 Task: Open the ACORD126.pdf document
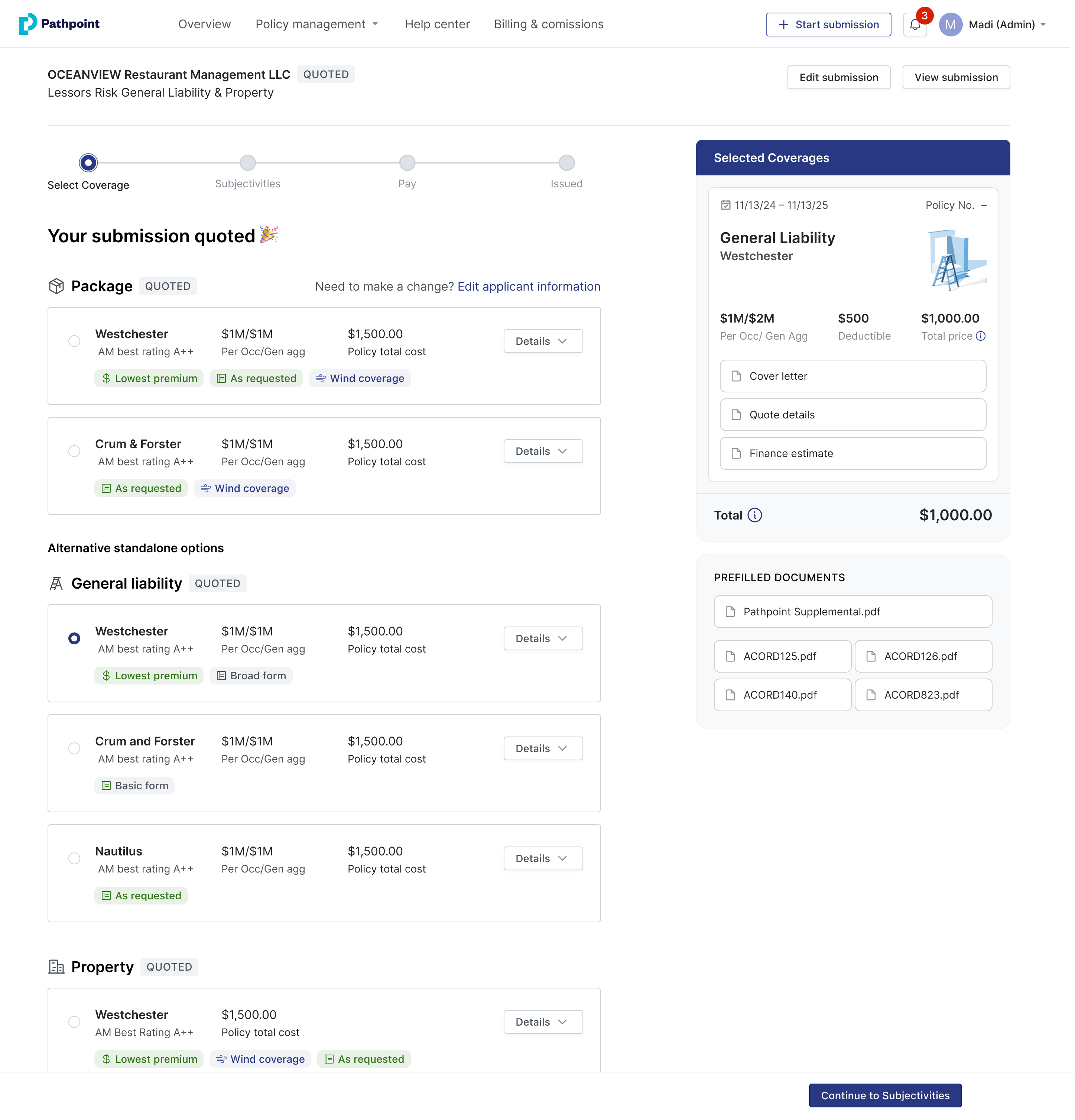(922, 656)
